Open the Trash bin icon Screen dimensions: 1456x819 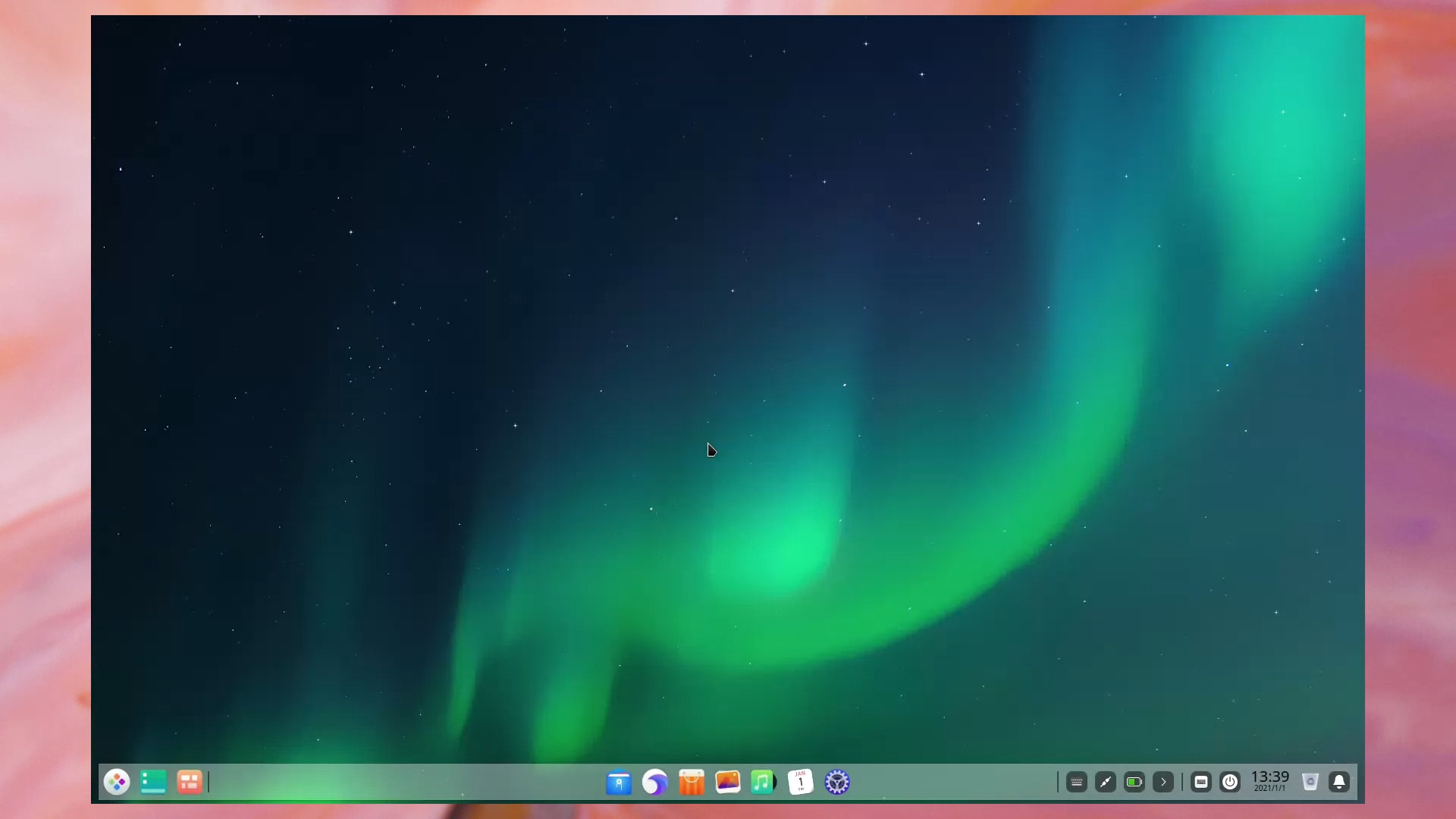pos(1310,782)
